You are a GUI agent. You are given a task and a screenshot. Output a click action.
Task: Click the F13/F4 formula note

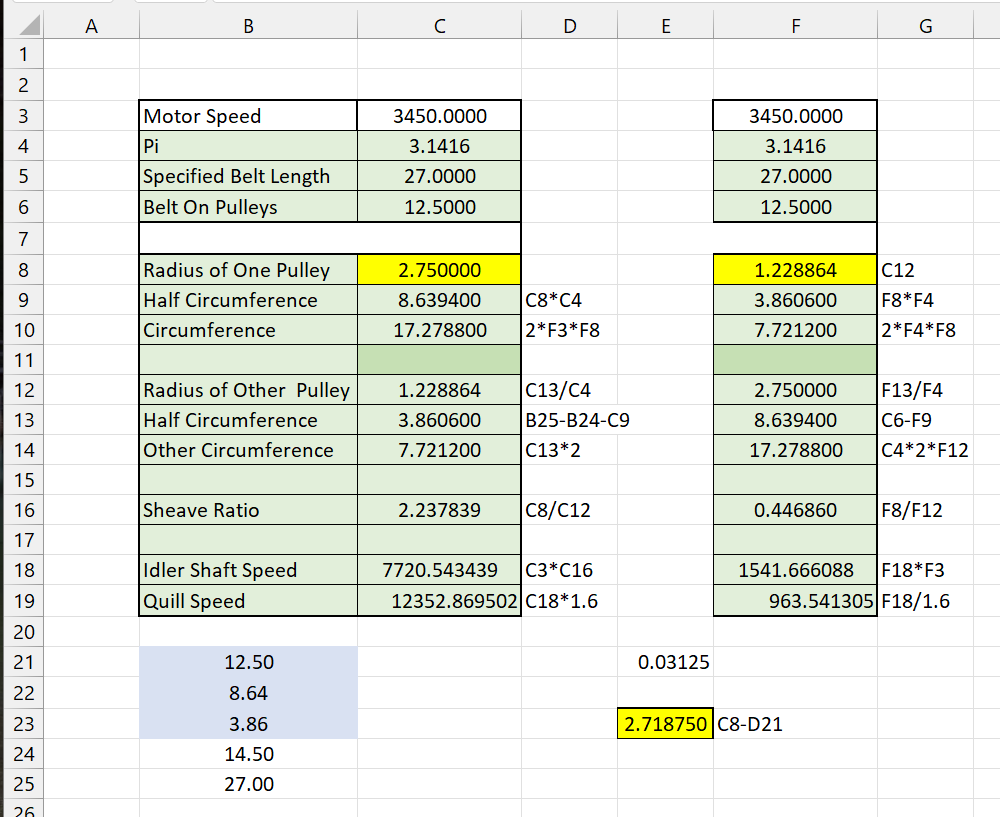[911, 390]
